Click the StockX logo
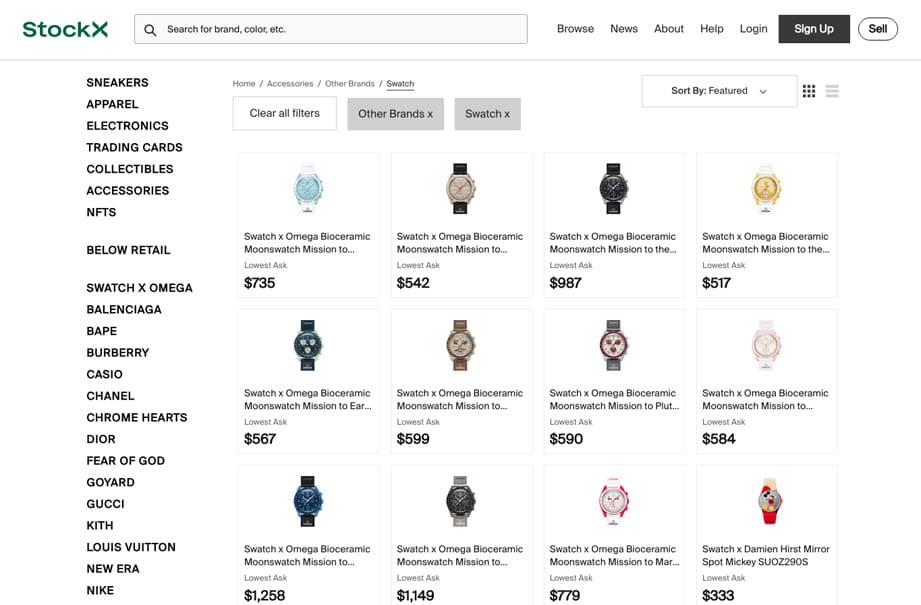921x605 pixels. click(65, 29)
